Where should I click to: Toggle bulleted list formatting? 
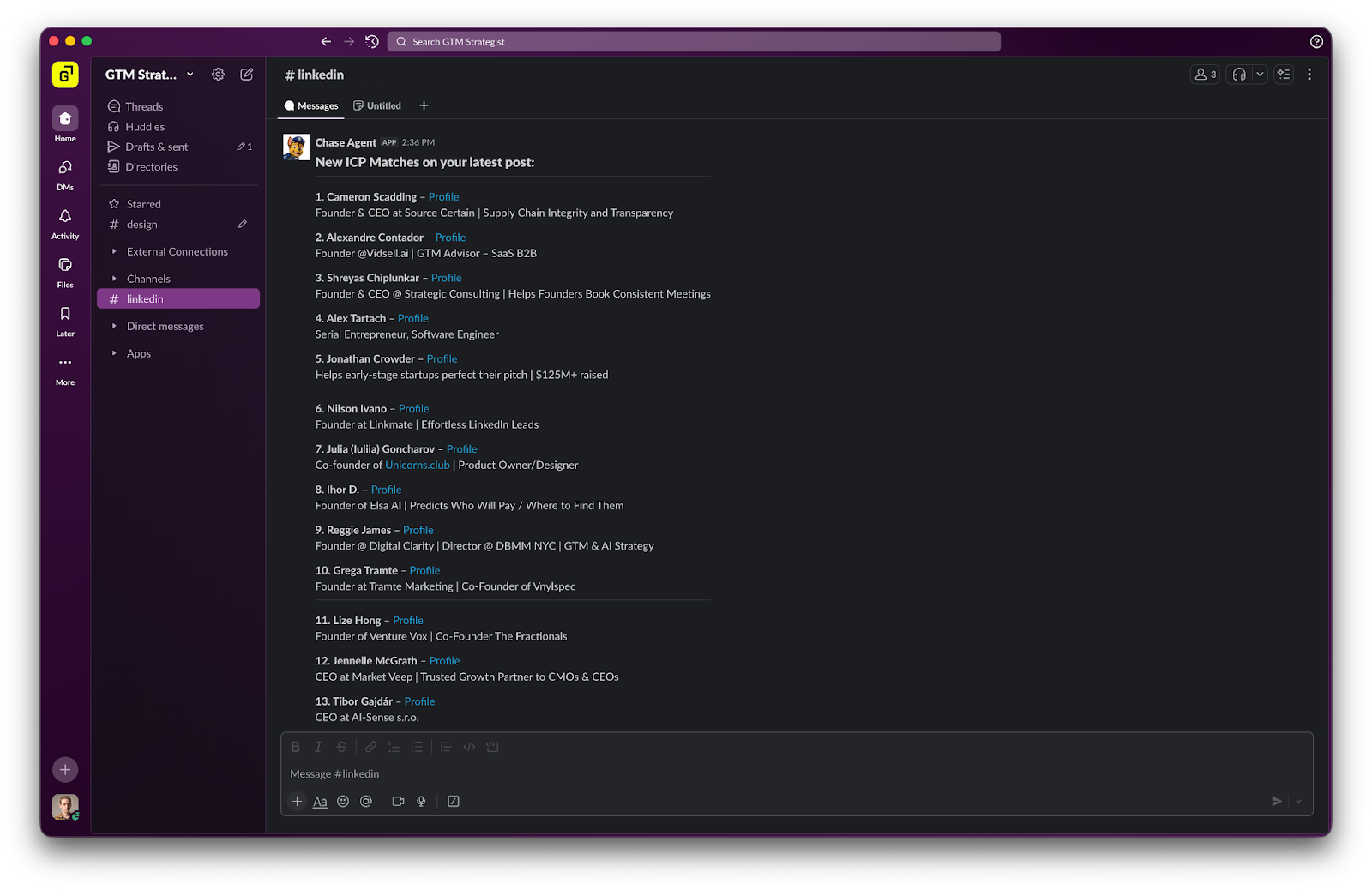[417, 747]
